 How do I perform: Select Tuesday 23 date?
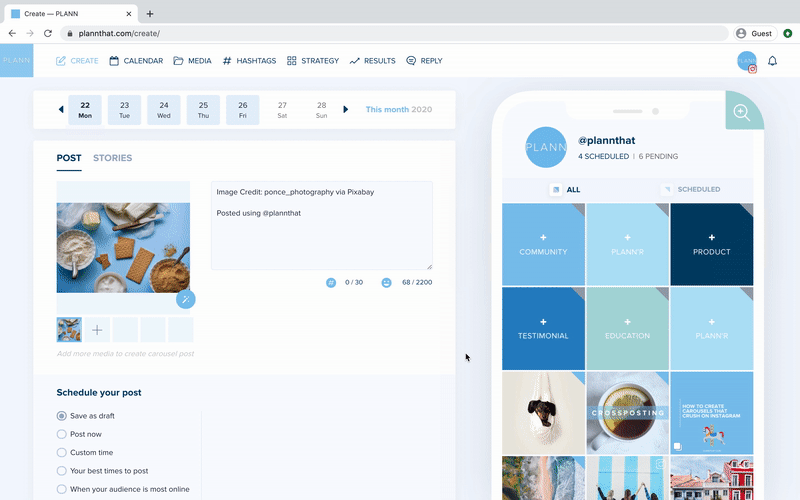pyautogui.click(x=124, y=110)
